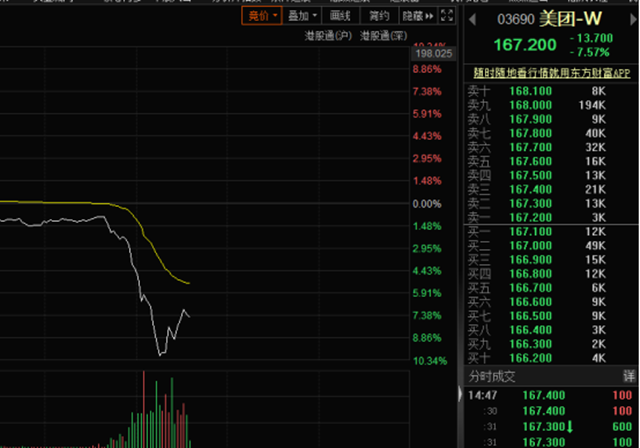Viewport: 640px width, 448px height.
Task: Select 卖六 ask row 167.700
Action: coord(551,147)
